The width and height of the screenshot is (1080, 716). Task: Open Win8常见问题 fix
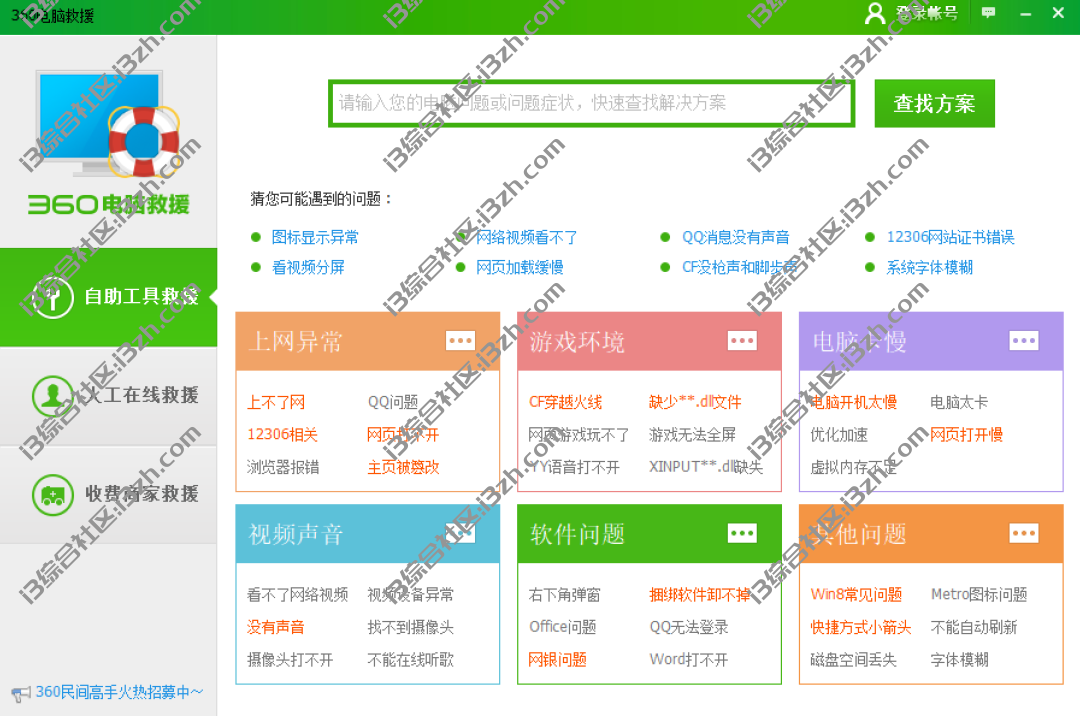856,594
